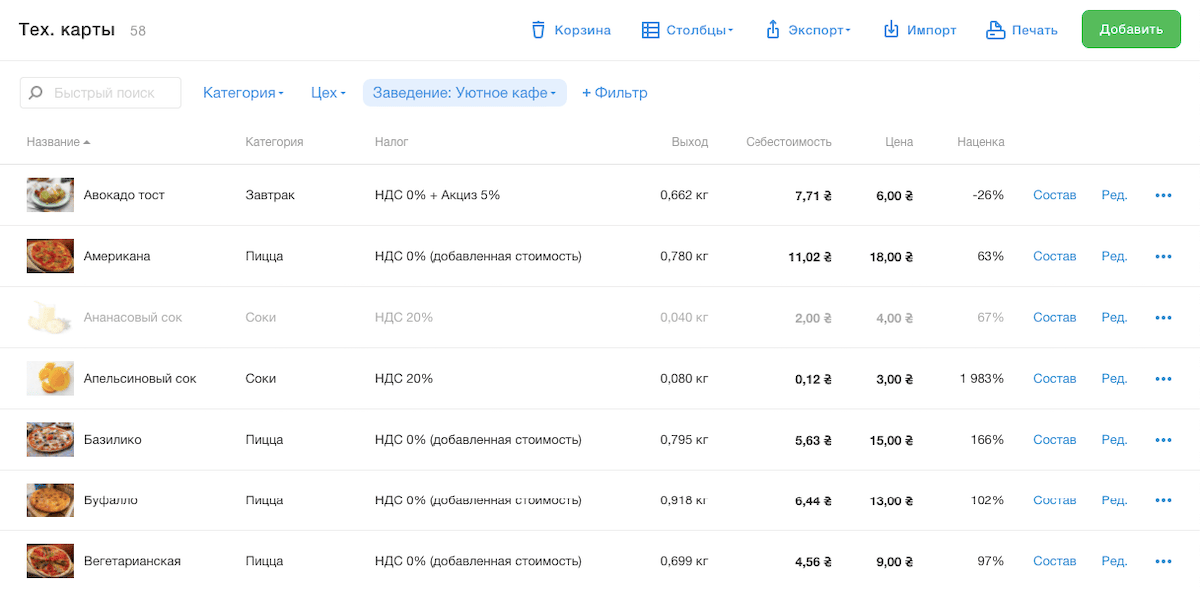Open Состав link for Апельсиновый сок

[x=1054, y=379]
